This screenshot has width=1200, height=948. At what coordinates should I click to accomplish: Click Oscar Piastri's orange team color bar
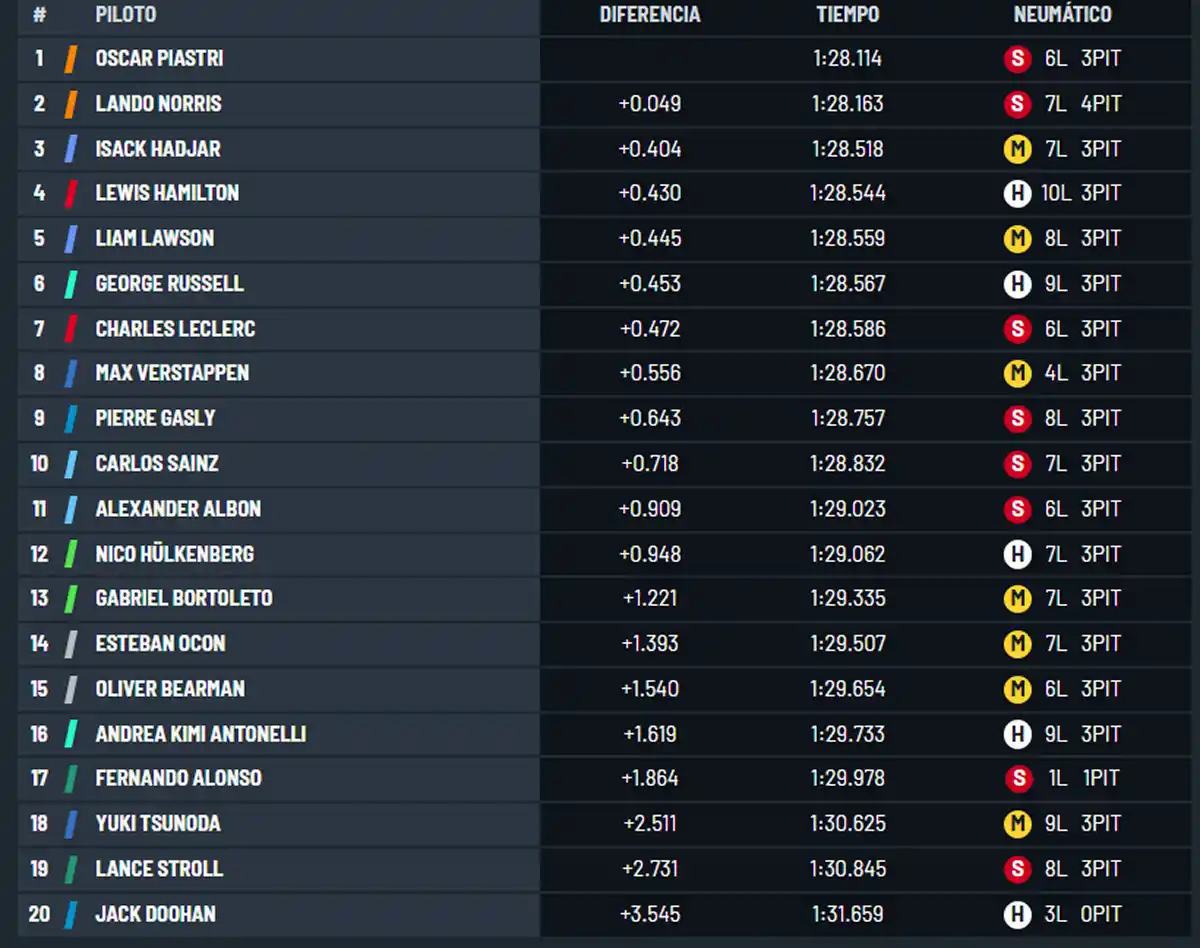(x=70, y=59)
